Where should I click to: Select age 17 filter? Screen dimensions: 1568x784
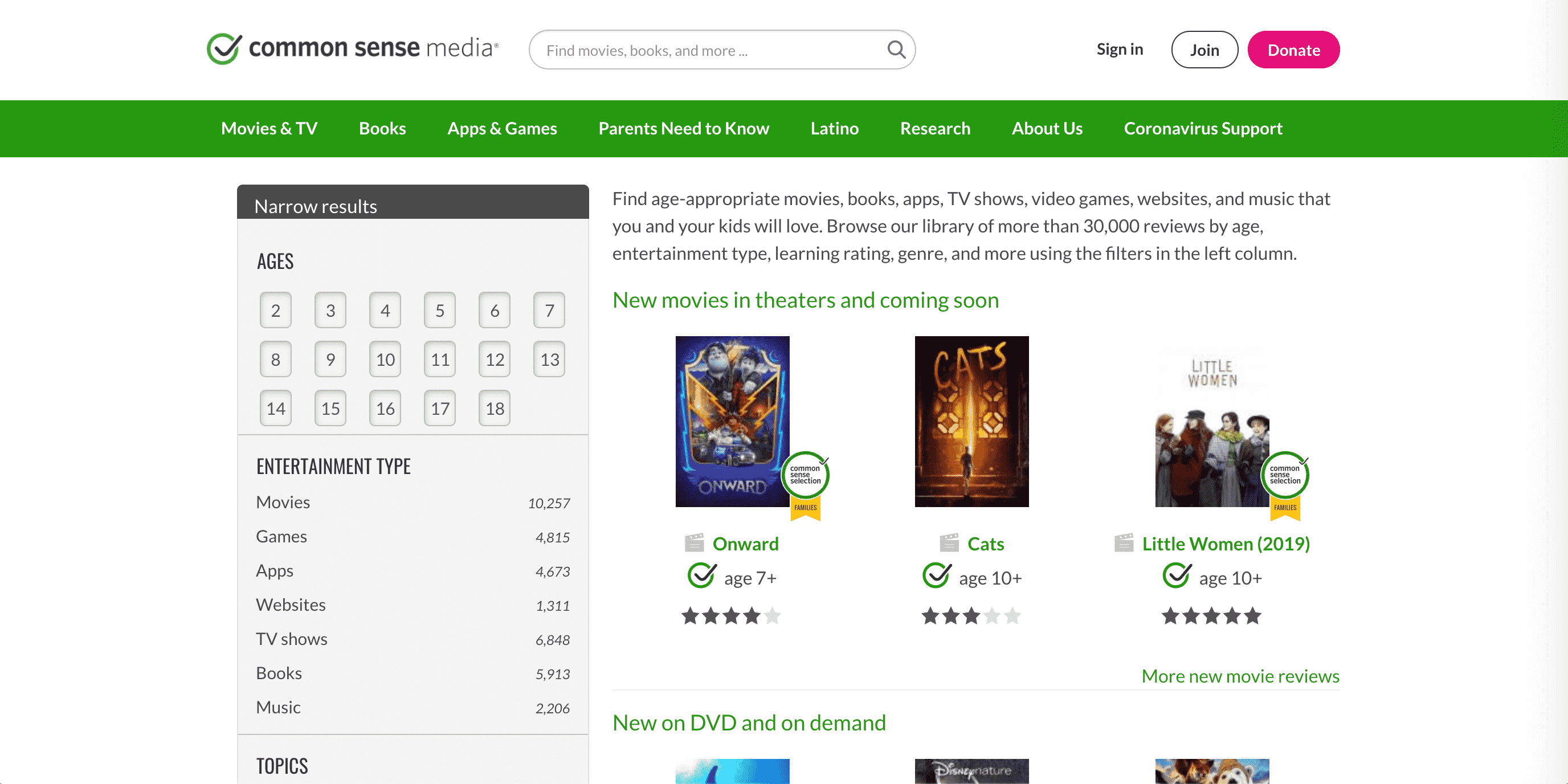coord(440,408)
